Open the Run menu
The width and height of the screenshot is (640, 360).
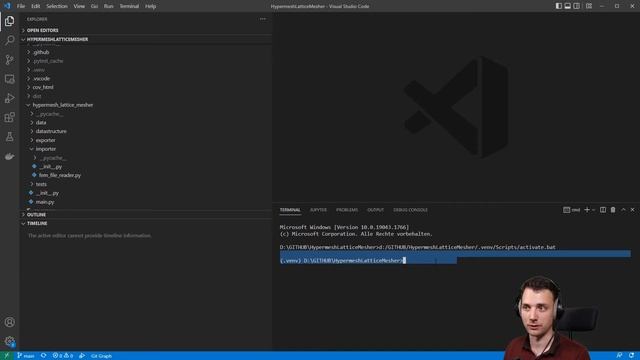click(x=109, y=6)
